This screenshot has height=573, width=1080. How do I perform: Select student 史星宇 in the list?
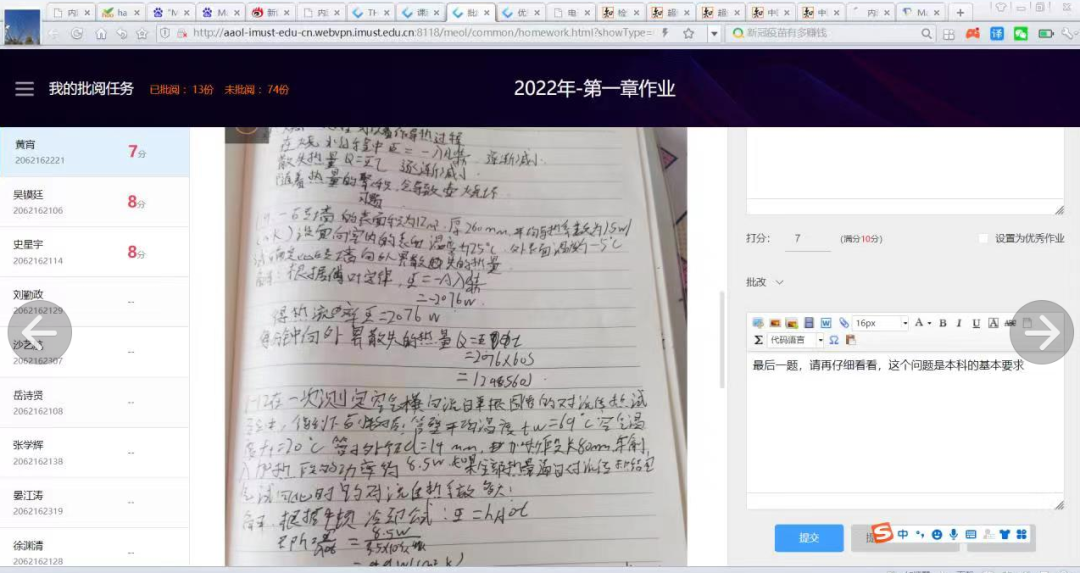tap(94, 252)
